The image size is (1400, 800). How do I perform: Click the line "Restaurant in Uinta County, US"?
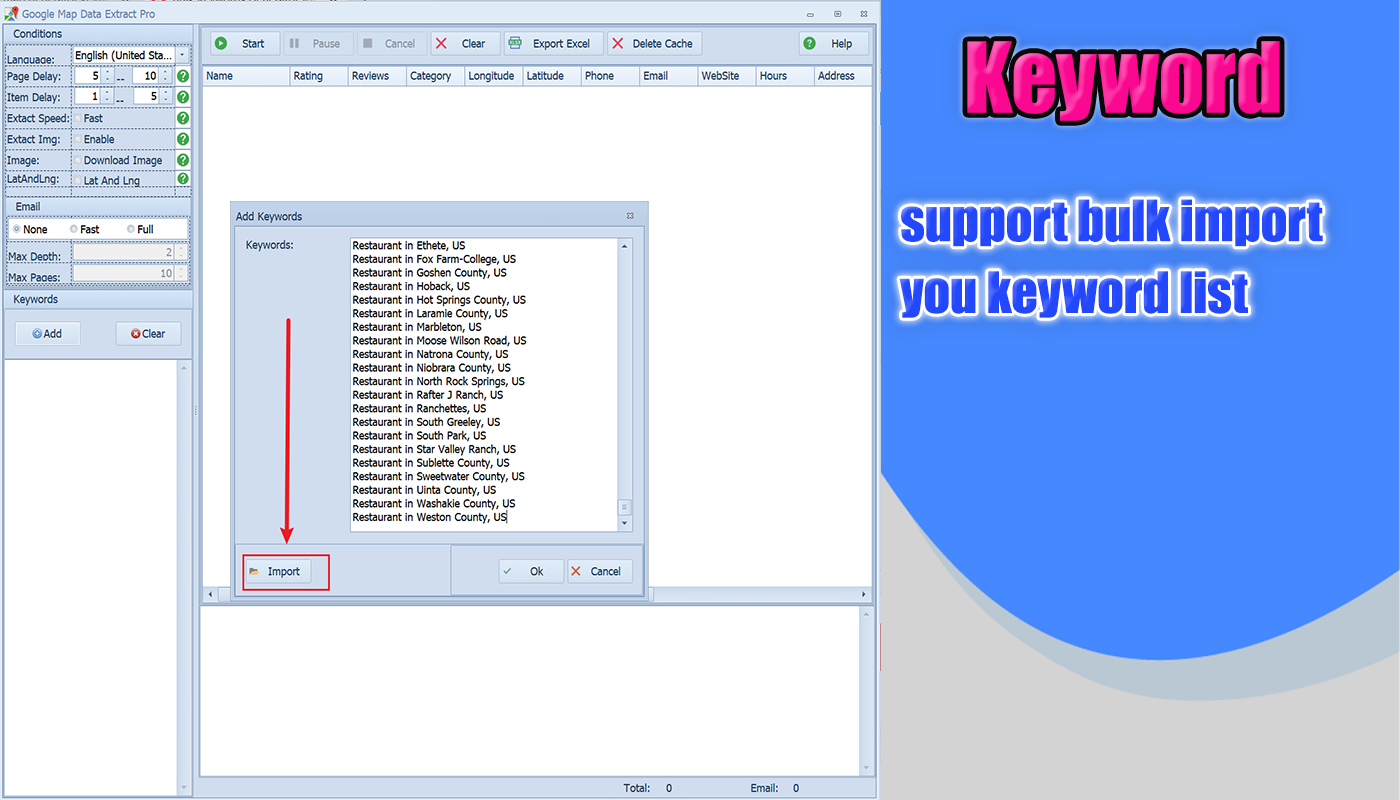(x=425, y=490)
